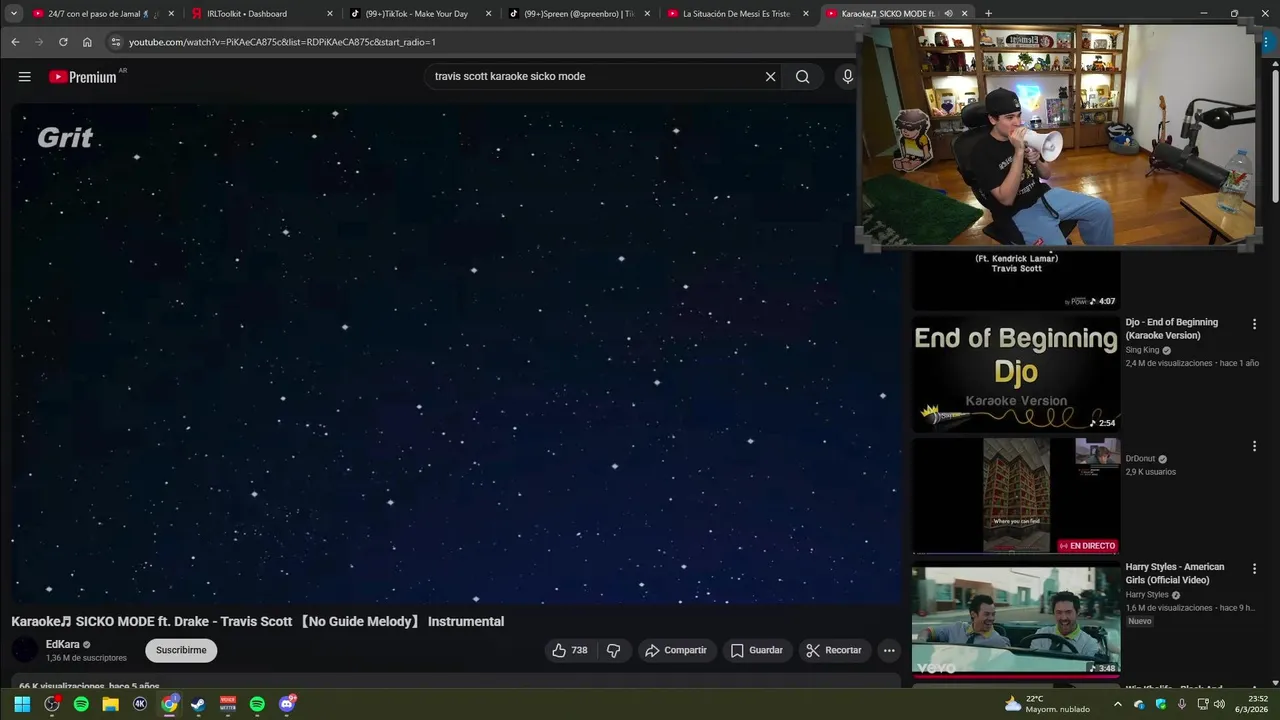This screenshot has height=720, width=1280.
Task: Open a new Chrome tab
Action: pos(988,14)
